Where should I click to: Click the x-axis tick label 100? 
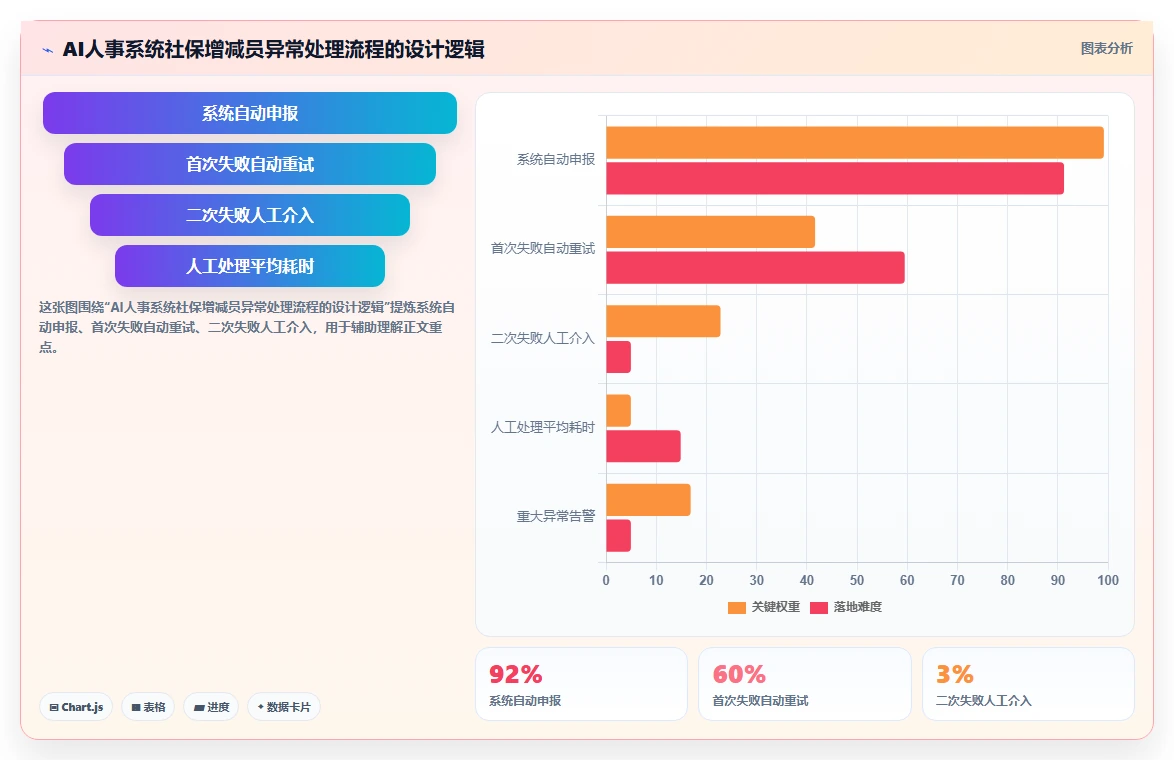pyautogui.click(x=1107, y=580)
